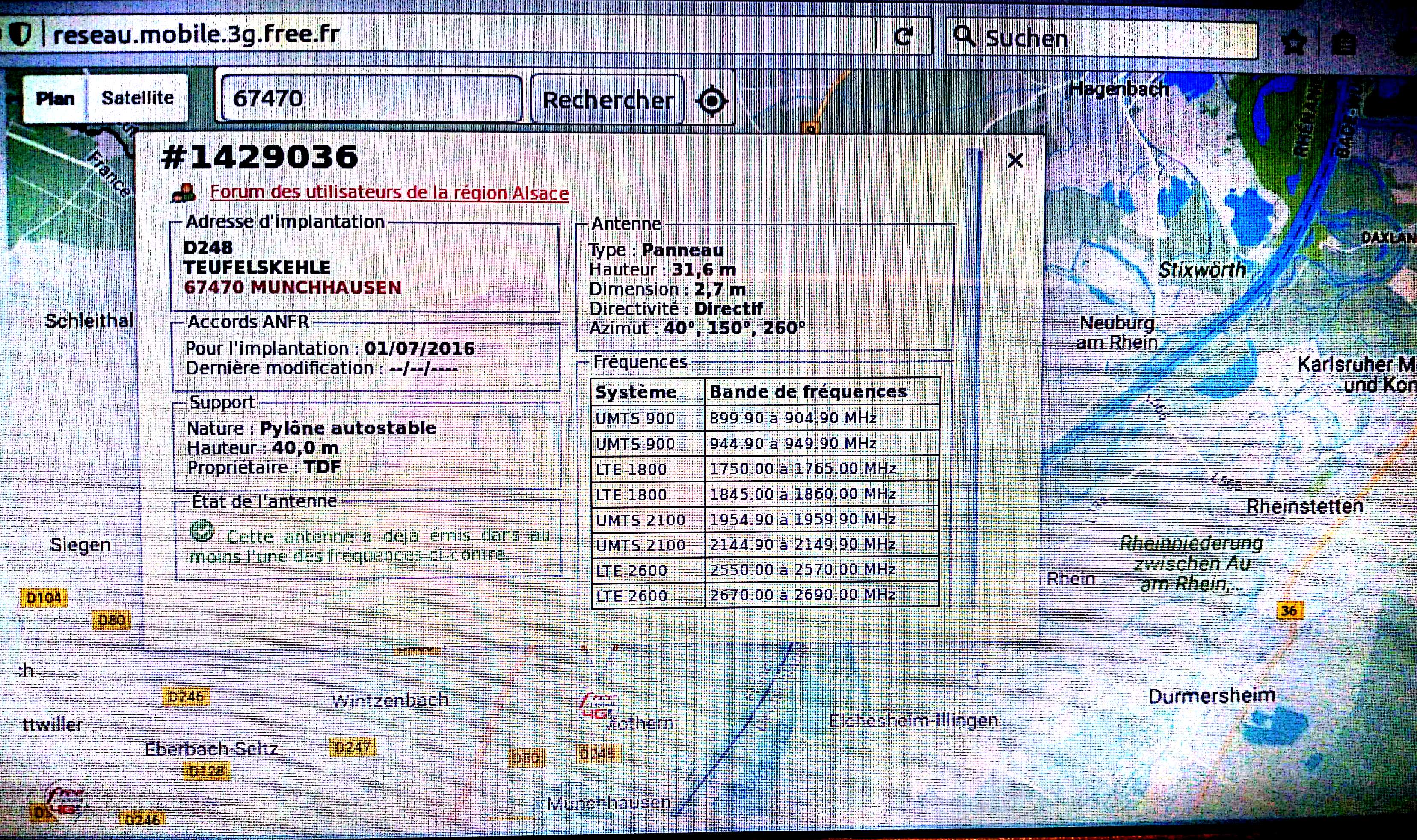Click the popup's vertical scrollbar

[x=974, y=368]
